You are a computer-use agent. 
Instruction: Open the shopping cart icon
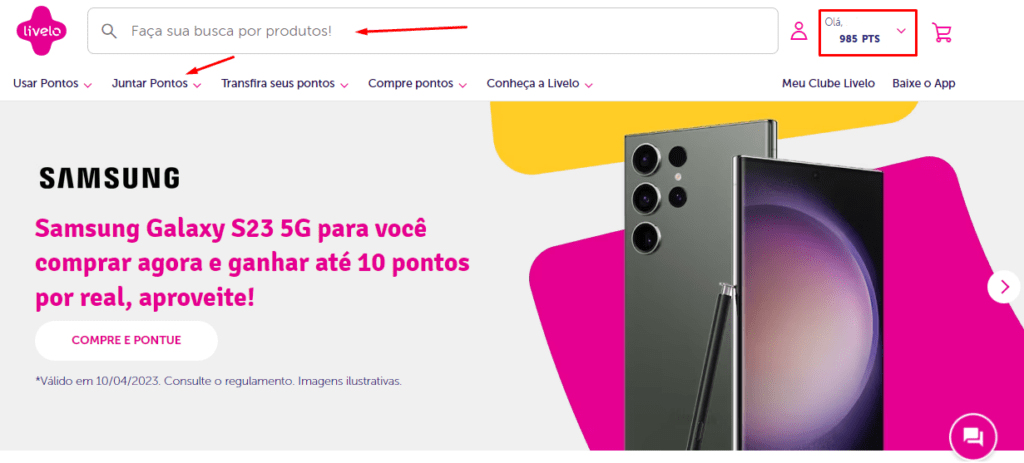coord(942,32)
